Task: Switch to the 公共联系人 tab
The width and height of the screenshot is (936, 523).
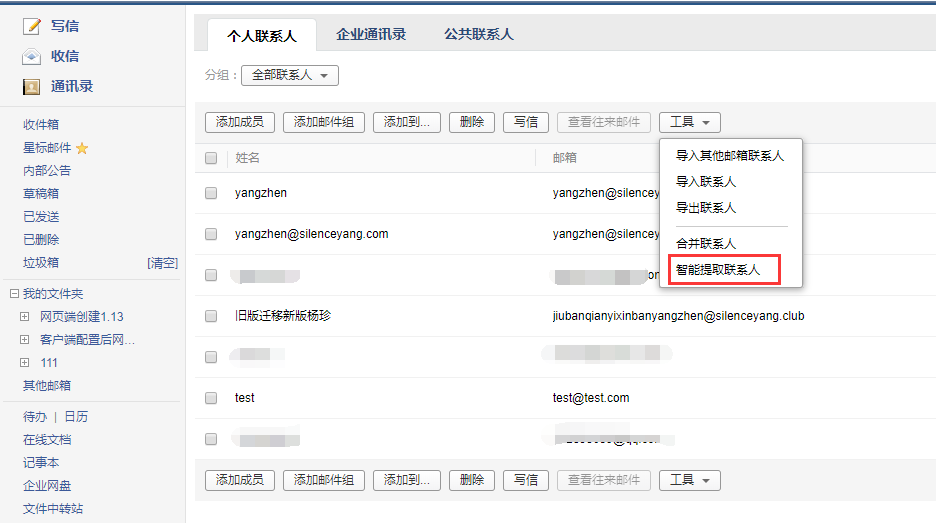Action: (x=478, y=35)
